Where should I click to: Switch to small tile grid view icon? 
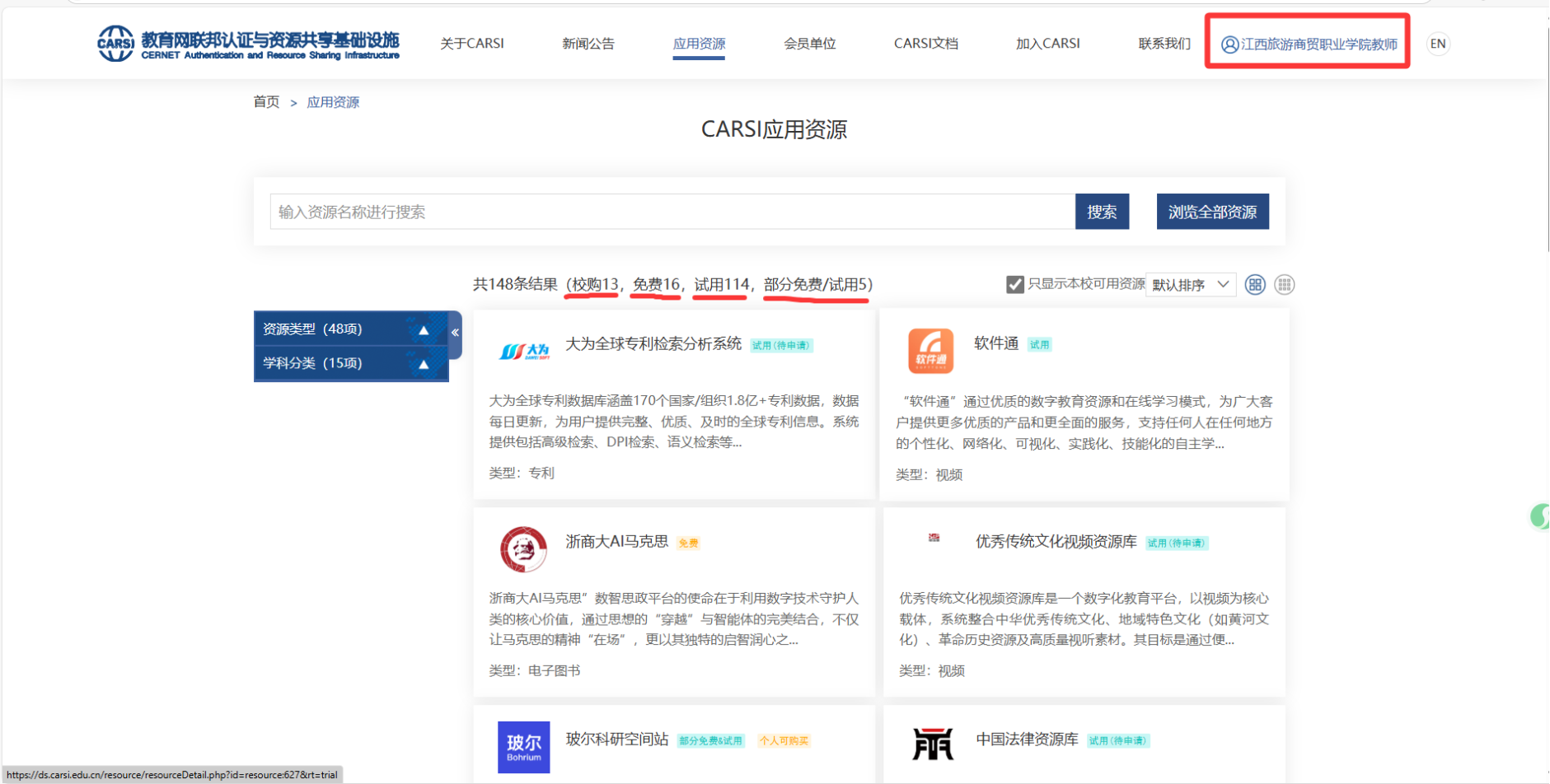(1284, 284)
